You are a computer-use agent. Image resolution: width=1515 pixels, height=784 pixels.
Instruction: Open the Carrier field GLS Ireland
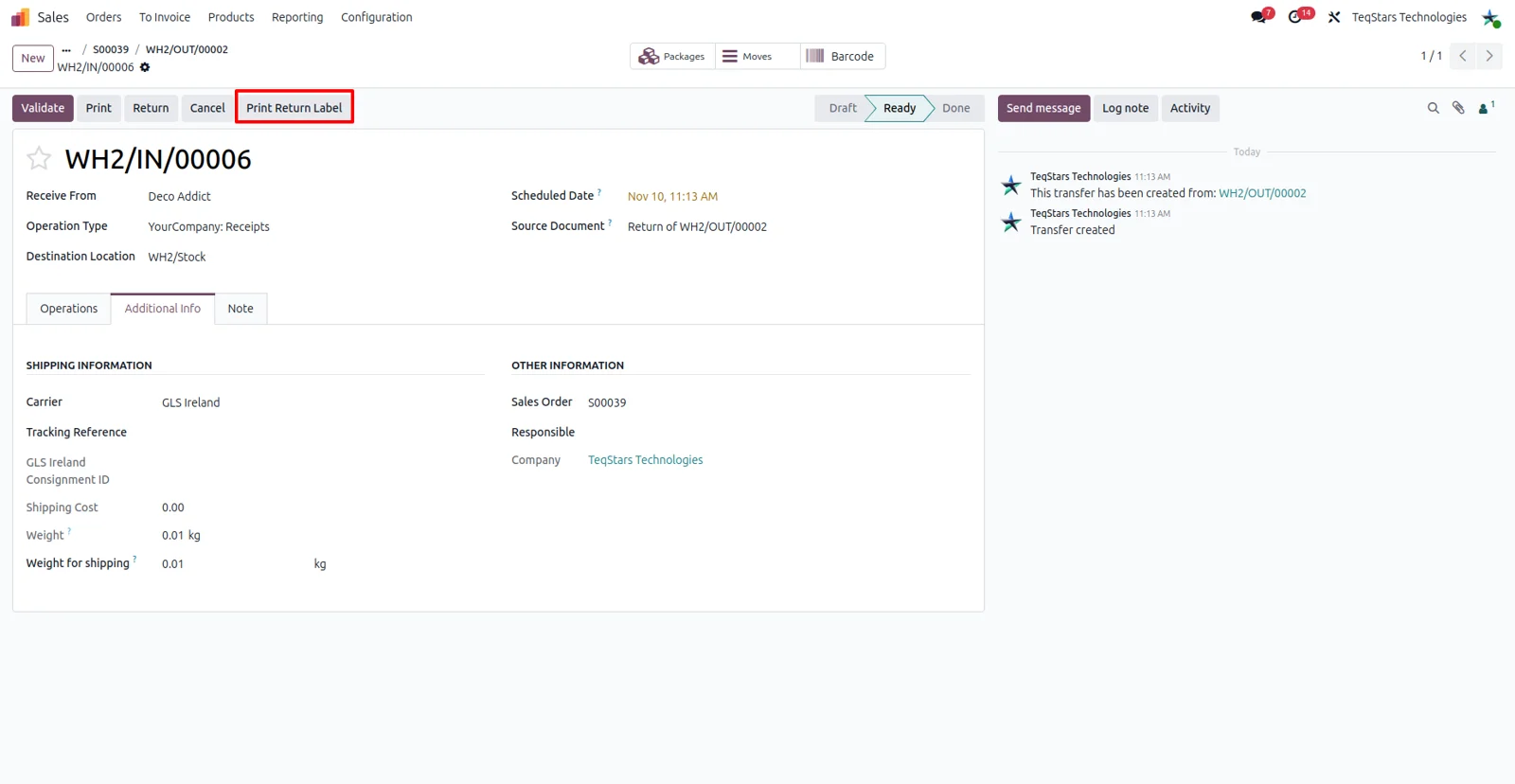(190, 402)
